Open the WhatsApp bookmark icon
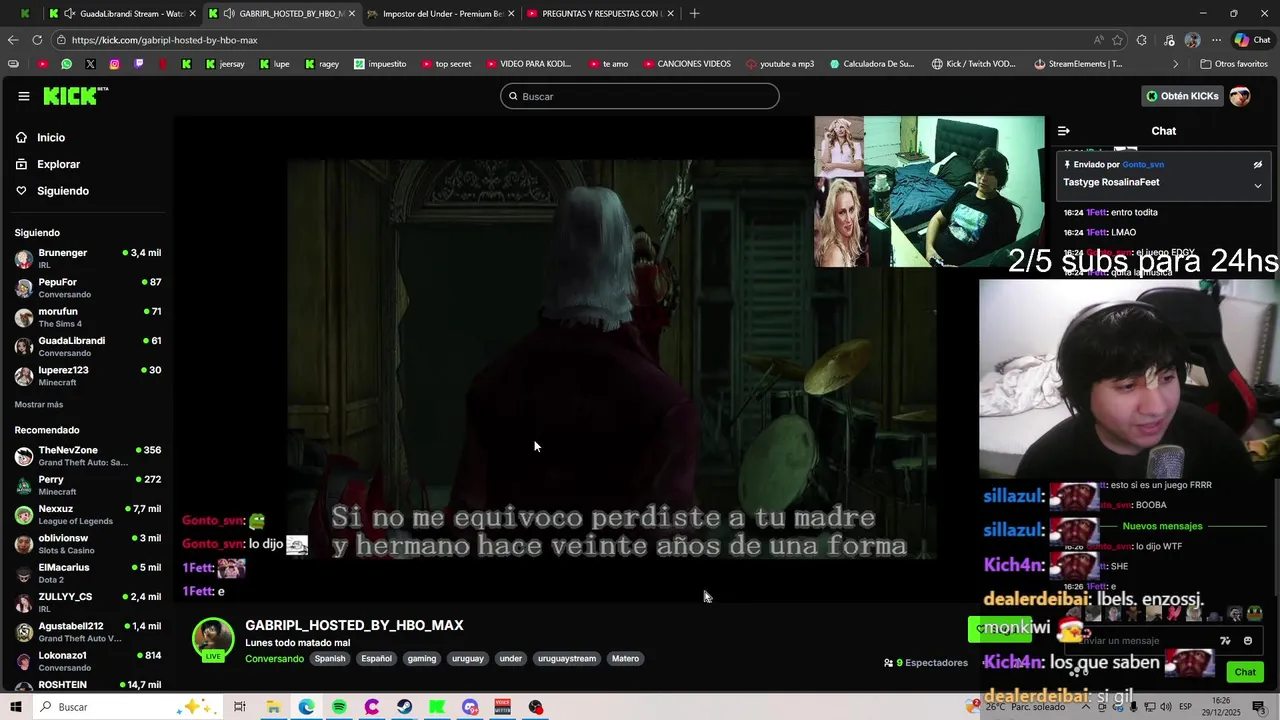Screen dimensions: 1280x720 coord(66,64)
